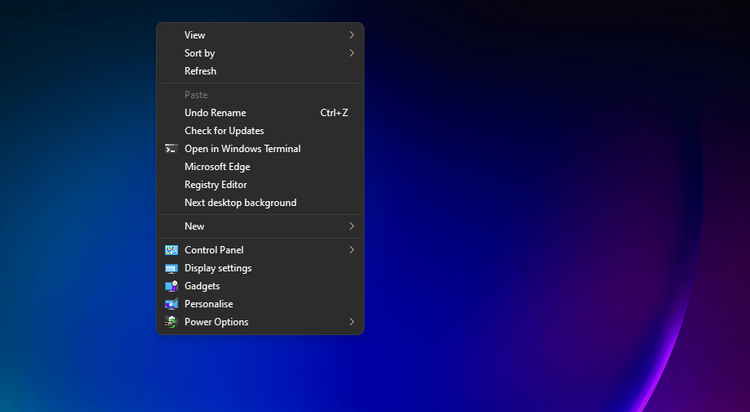Open the View menu entry
The height and width of the screenshot is (412, 750).
(260, 35)
